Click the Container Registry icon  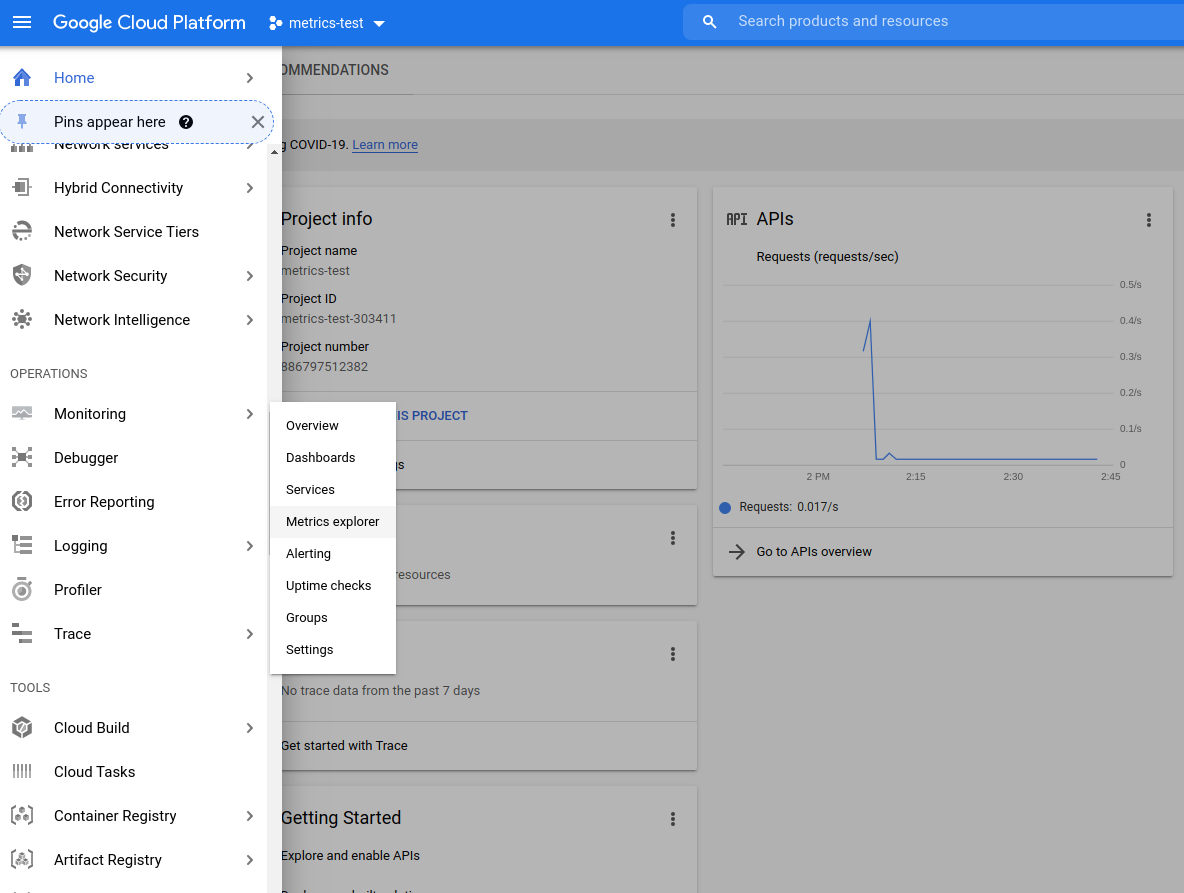[x=22, y=815]
